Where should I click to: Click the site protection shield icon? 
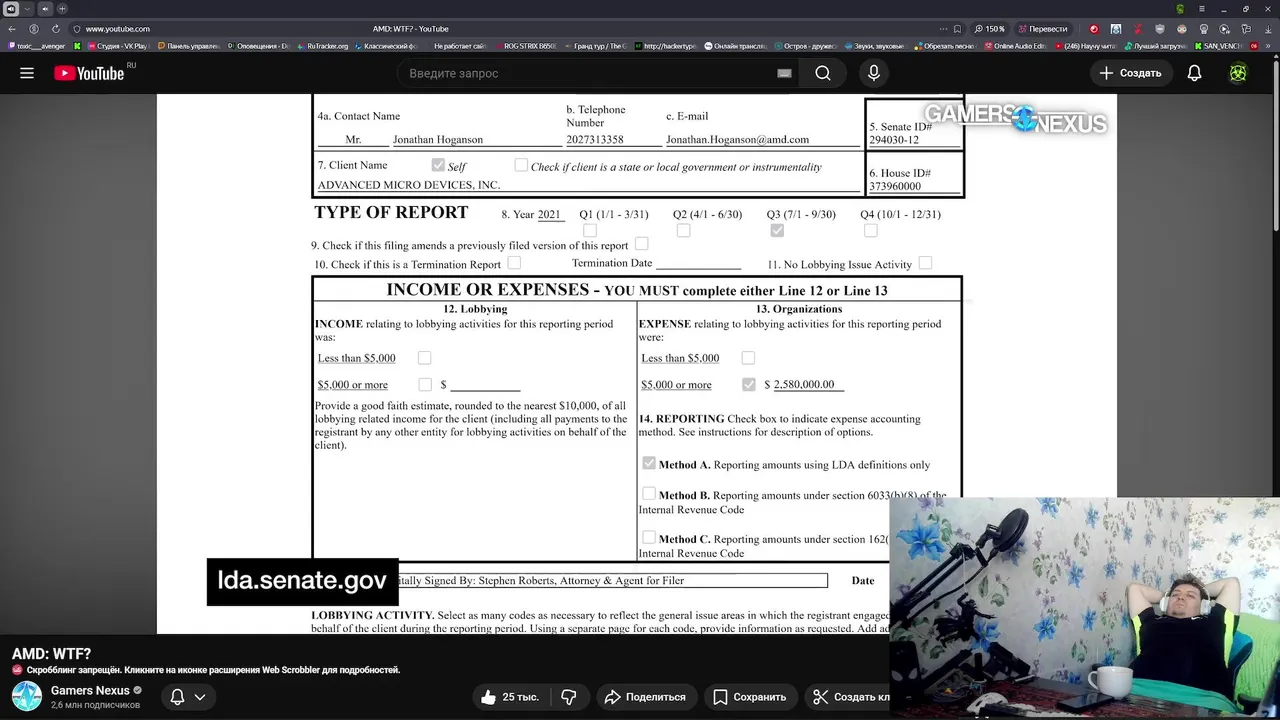pyautogui.click(x=76, y=29)
